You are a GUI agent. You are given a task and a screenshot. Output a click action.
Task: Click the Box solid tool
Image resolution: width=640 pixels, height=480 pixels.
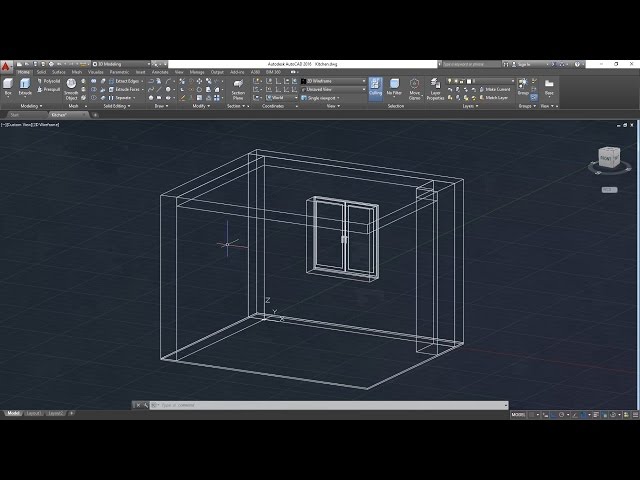pyautogui.click(x=8, y=87)
